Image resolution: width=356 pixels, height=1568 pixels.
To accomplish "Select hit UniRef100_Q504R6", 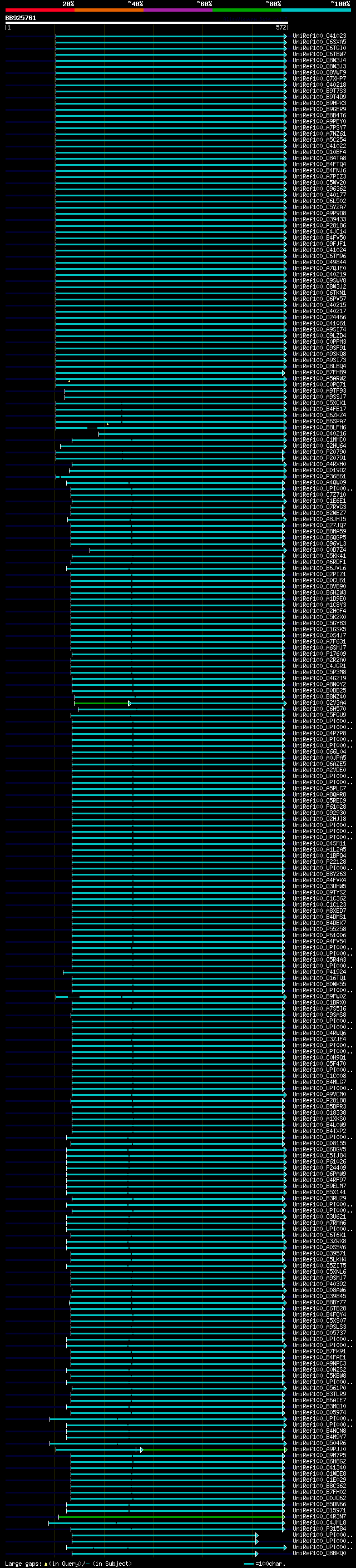I will pyautogui.click(x=319, y=1443).
